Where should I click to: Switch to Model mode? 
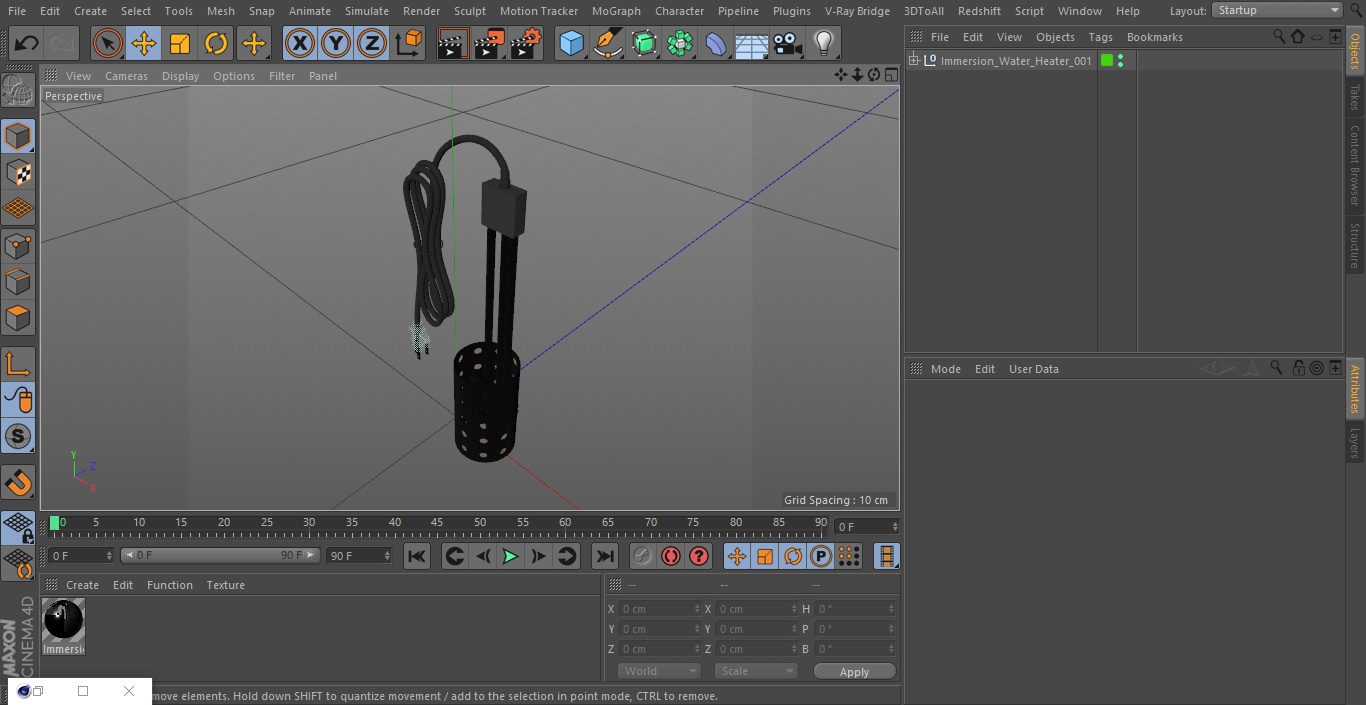(18, 136)
